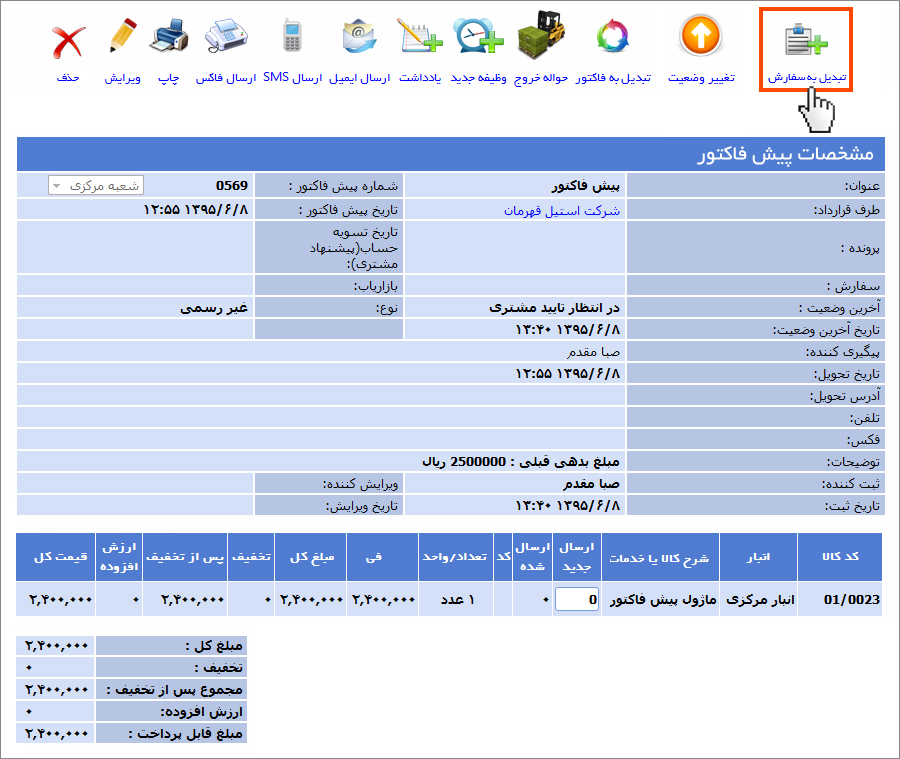
Task: Click the email envelope icon
Action: [359, 36]
